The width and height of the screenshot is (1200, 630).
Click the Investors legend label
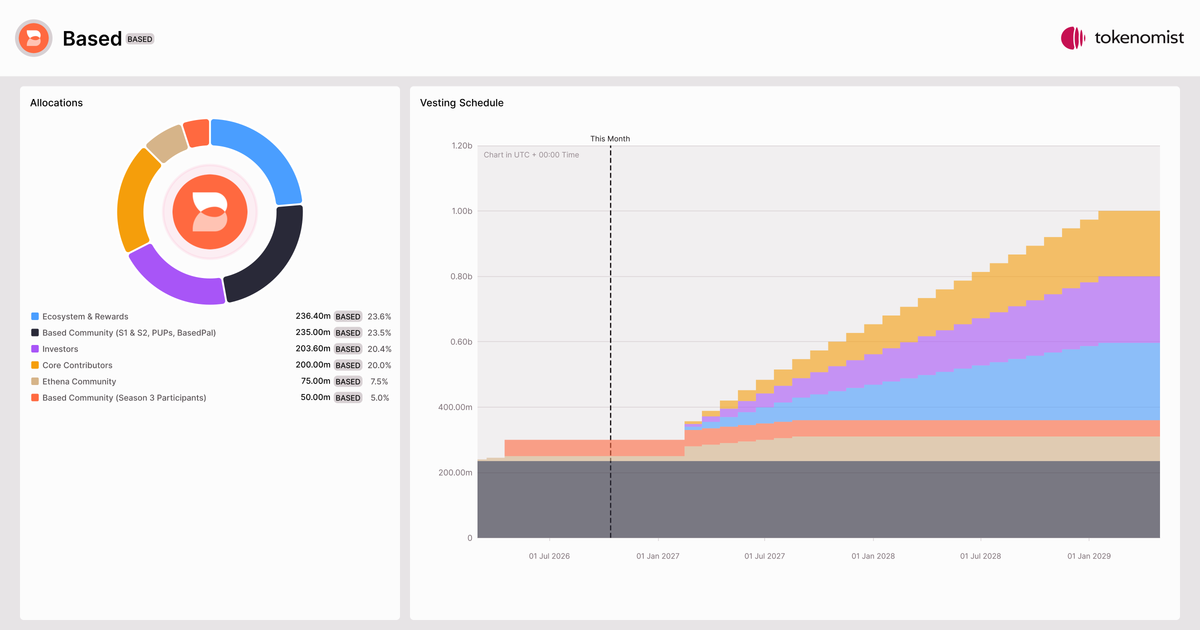(x=60, y=349)
